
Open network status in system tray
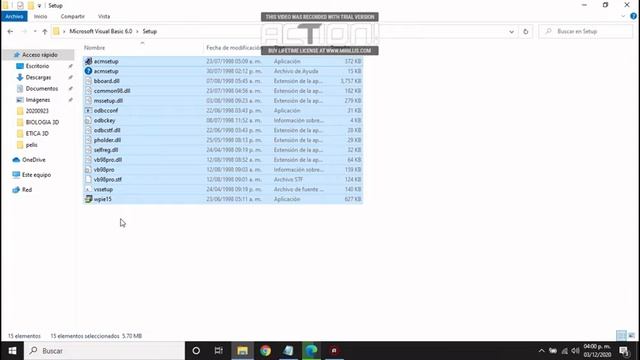564,351
